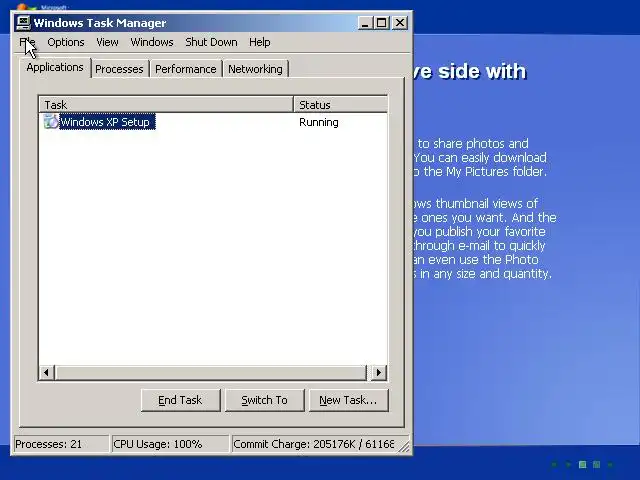Click the Switch To button
640x480 pixels.
pyautogui.click(x=264, y=400)
